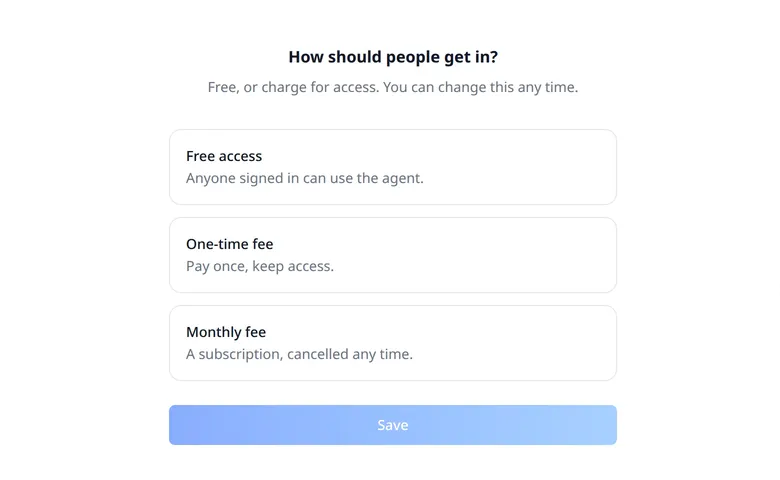780x480 pixels.
Task: Click the Save button
Action: tap(392, 425)
